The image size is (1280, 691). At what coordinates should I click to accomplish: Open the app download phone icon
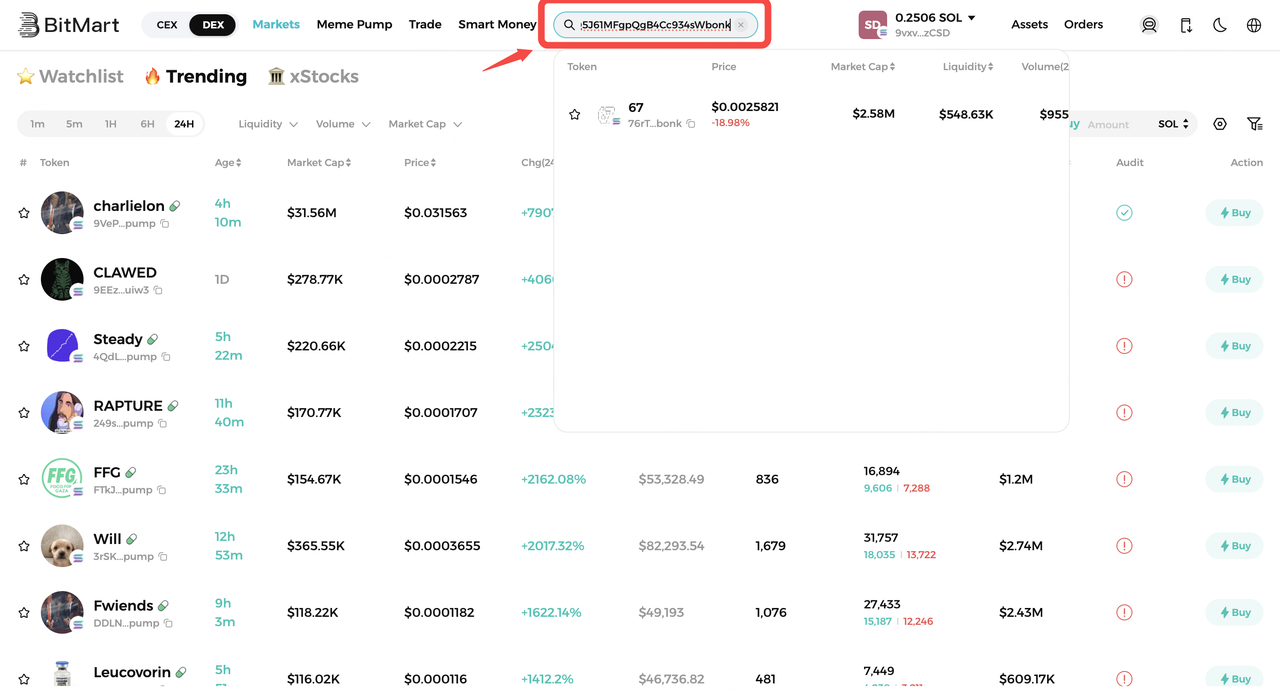(1186, 25)
